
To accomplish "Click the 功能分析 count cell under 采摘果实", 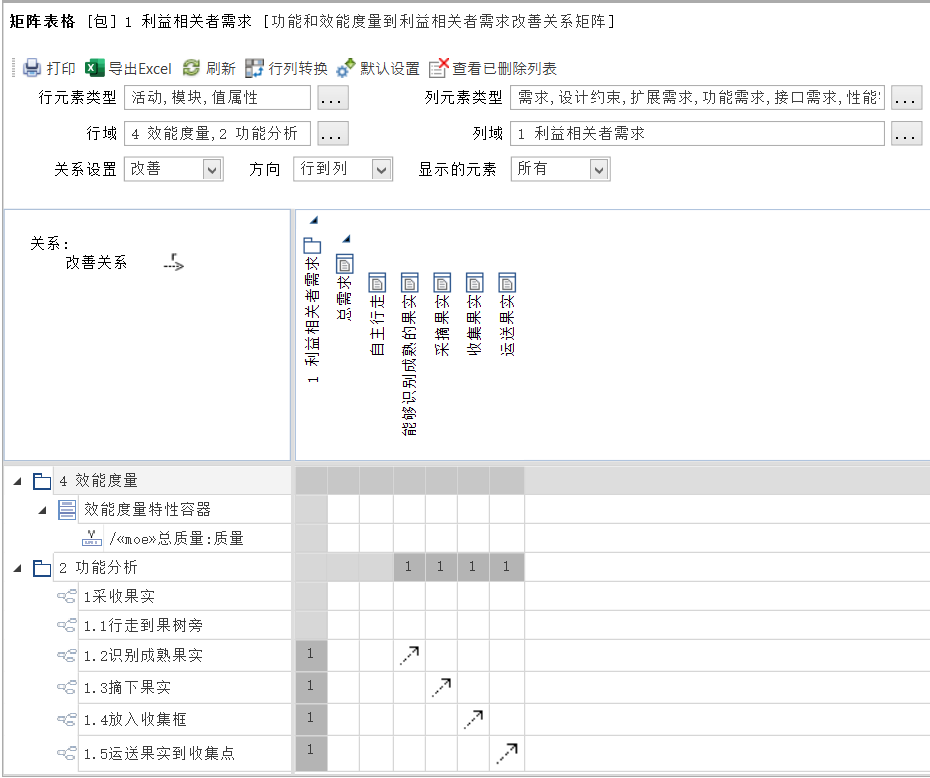I will point(441,567).
